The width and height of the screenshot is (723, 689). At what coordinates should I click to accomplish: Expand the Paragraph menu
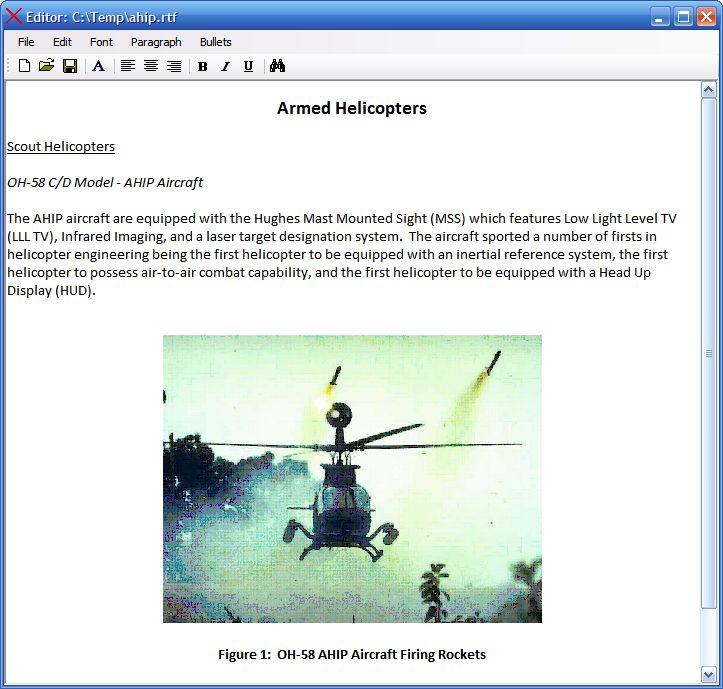pos(156,42)
